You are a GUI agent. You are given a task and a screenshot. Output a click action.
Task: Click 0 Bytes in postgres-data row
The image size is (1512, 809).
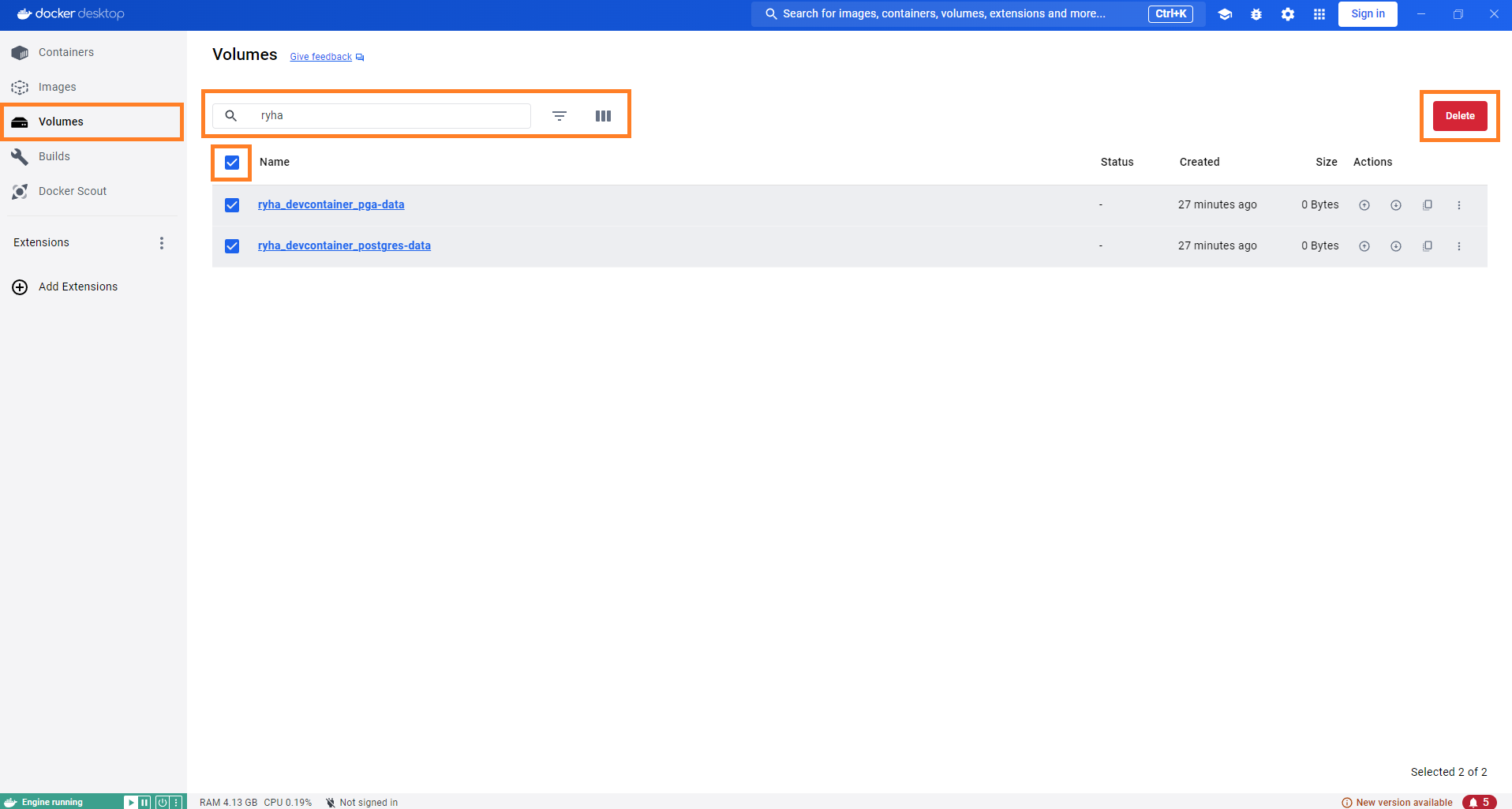tap(1319, 245)
